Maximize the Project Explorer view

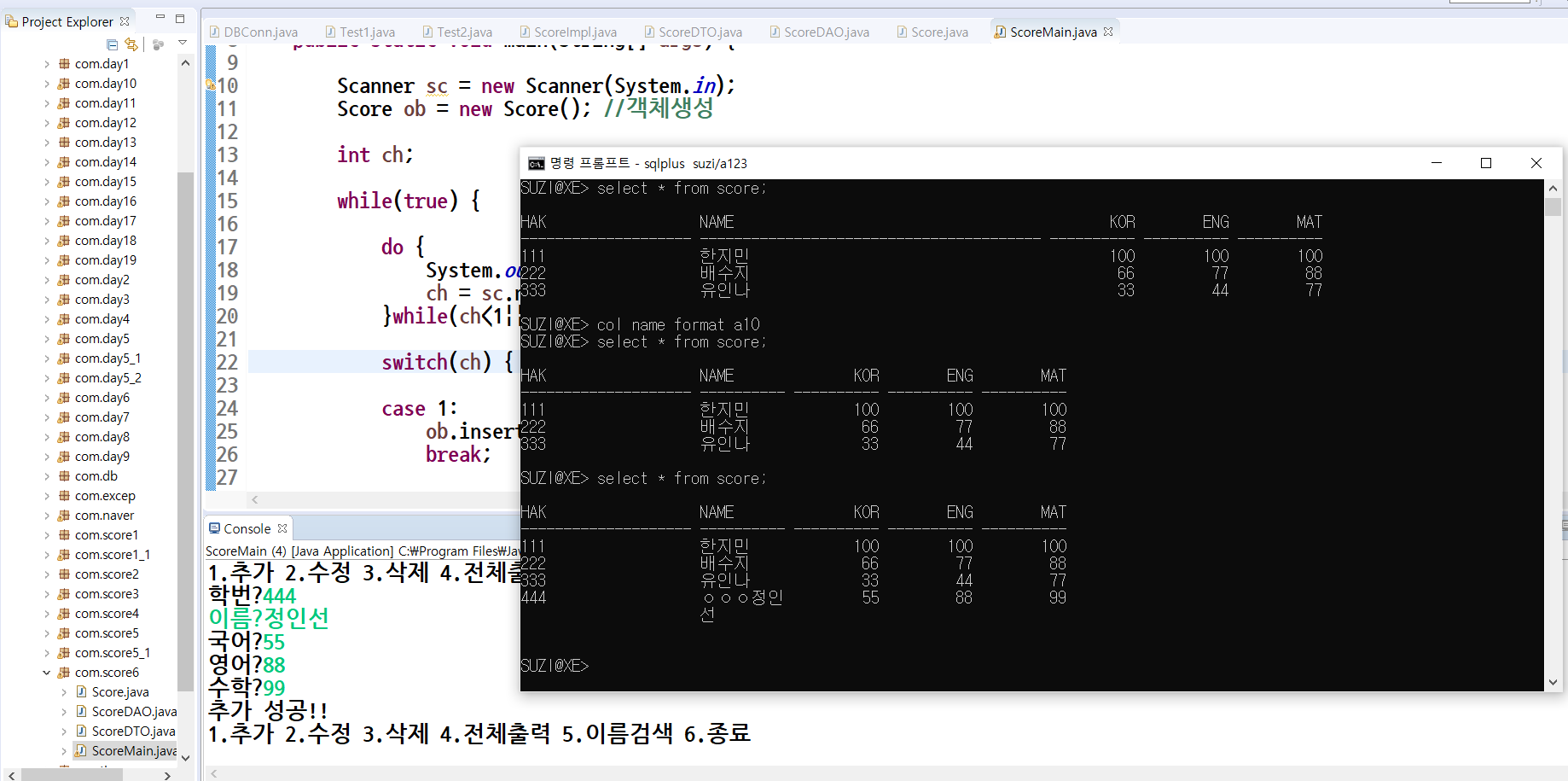[x=179, y=19]
